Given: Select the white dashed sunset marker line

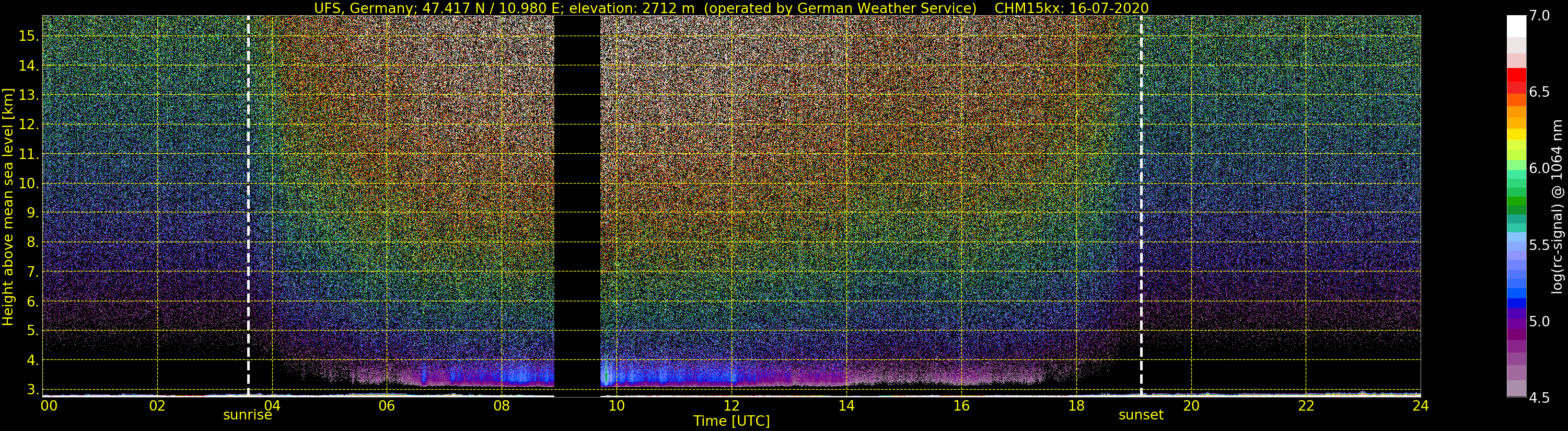Looking at the screenshot, I should tap(1141, 206).
